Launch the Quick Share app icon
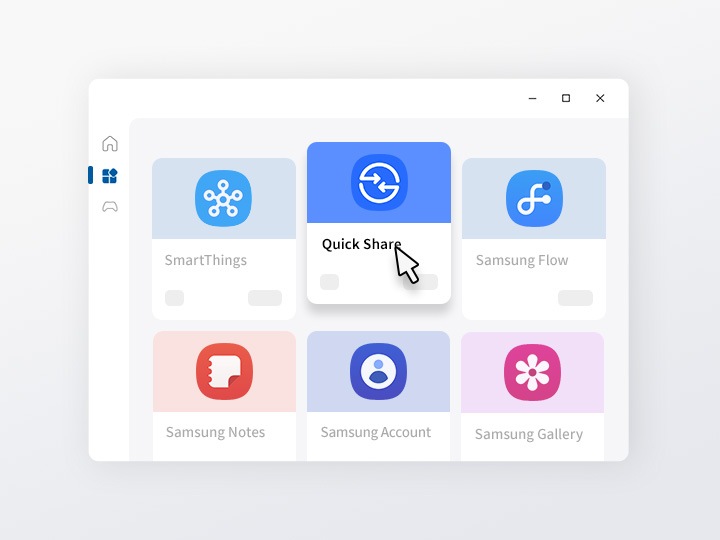This screenshot has width=720, height=540. tap(379, 182)
